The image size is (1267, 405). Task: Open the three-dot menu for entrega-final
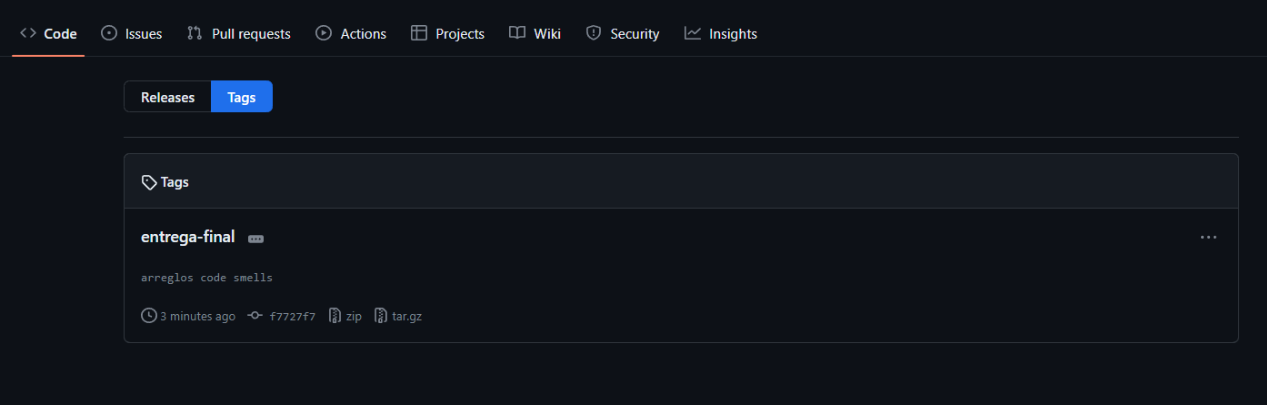click(1208, 237)
